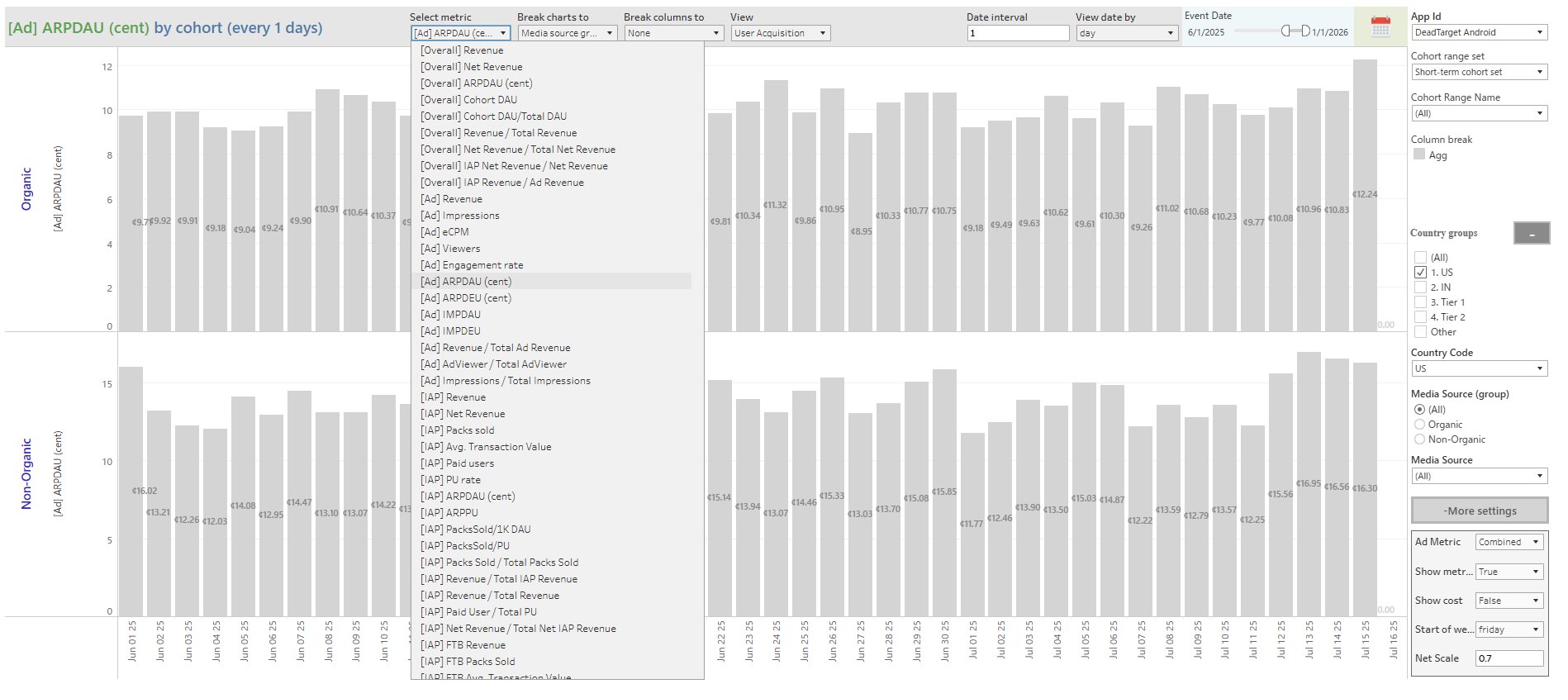Image resolution: width=1568 pixels, height=700 pixels.
Task: Click the Non-Organic Jun 01 25 bar
Action: tap(131, 491)
